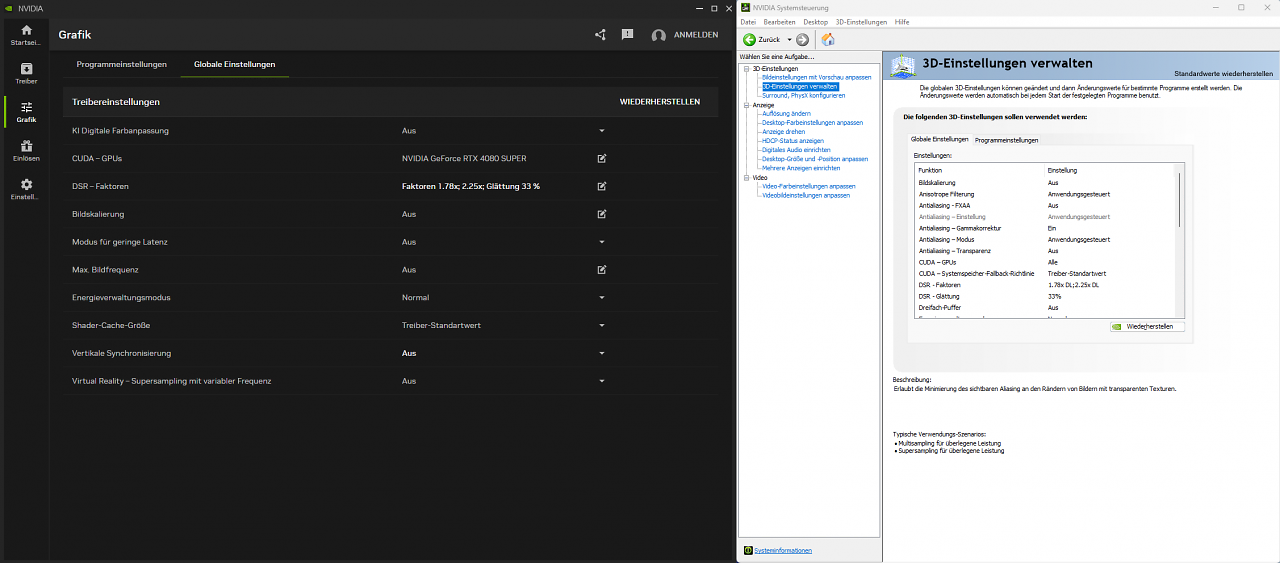
Task: Click home icon in Systemsteuerung toolbar
Action: [x=827, y=39]
